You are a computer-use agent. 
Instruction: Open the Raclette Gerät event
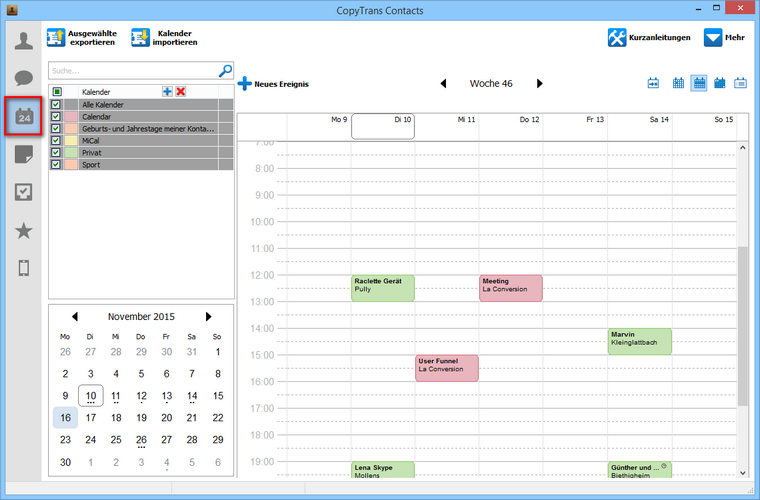click(383, 288)
